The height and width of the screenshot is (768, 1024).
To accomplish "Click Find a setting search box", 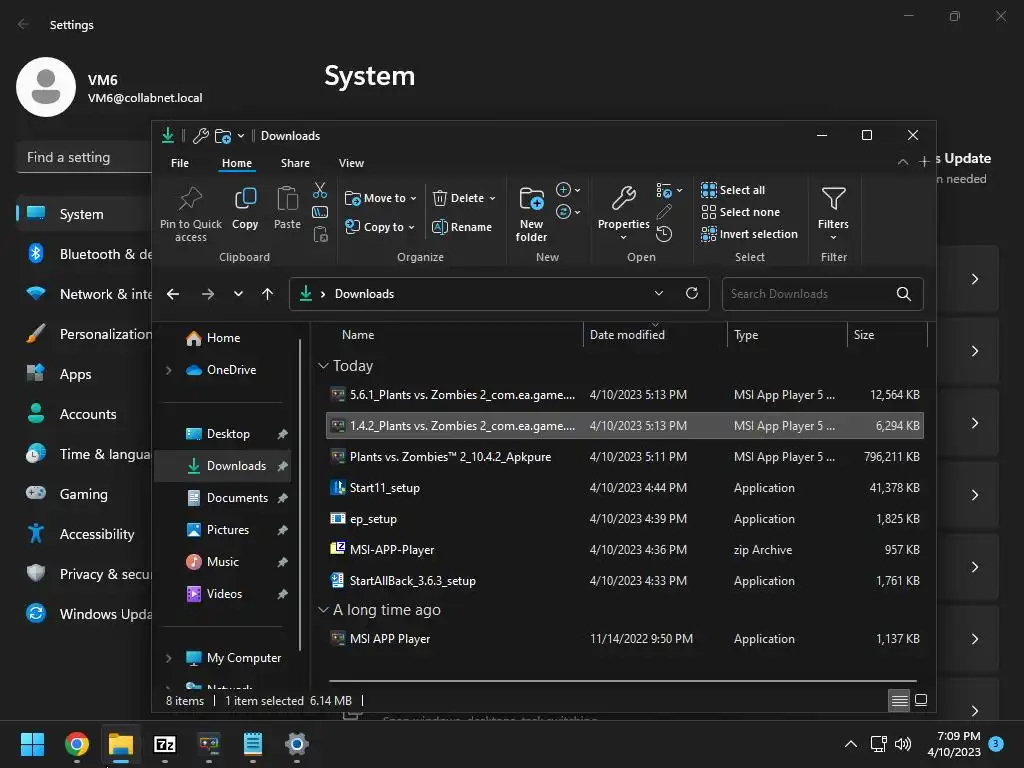I will coord(85,157).
